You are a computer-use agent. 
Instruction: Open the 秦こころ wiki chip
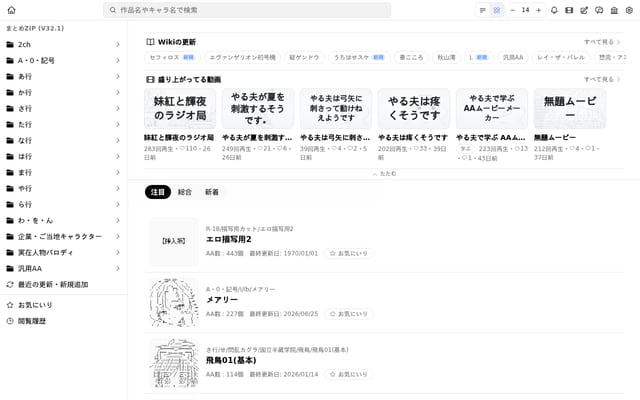pos(411,58)
